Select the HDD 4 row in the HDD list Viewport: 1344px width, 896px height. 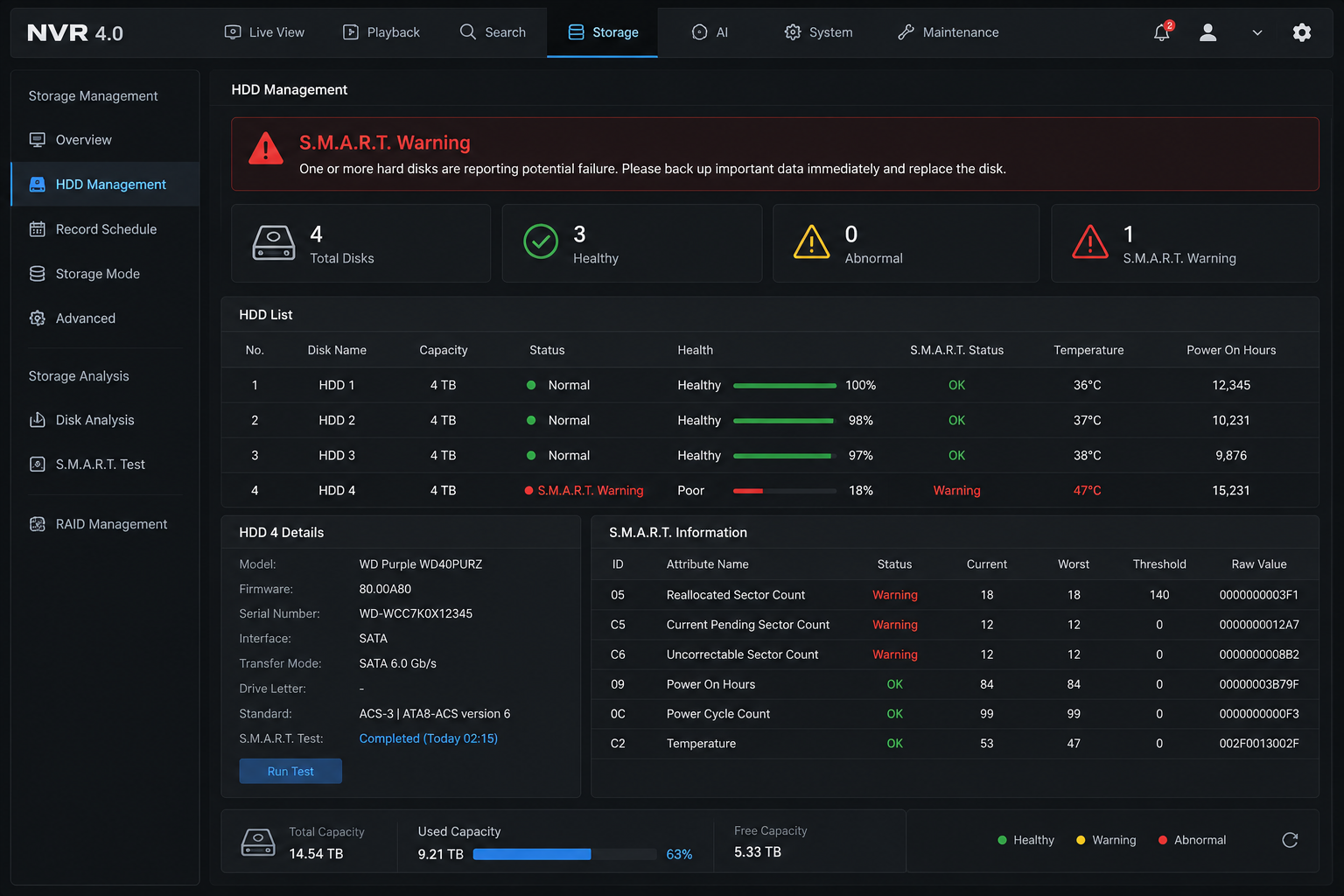(770, 490)
